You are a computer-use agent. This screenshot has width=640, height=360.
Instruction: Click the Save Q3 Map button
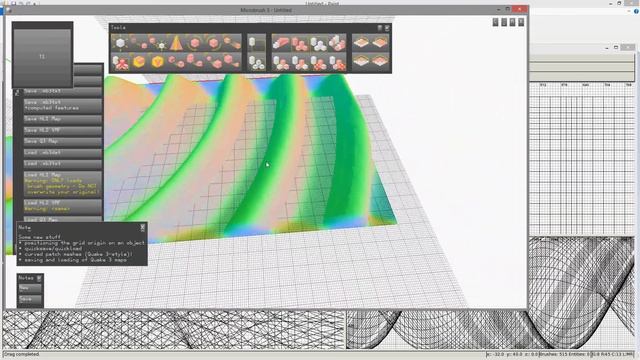tap(62, 141)
